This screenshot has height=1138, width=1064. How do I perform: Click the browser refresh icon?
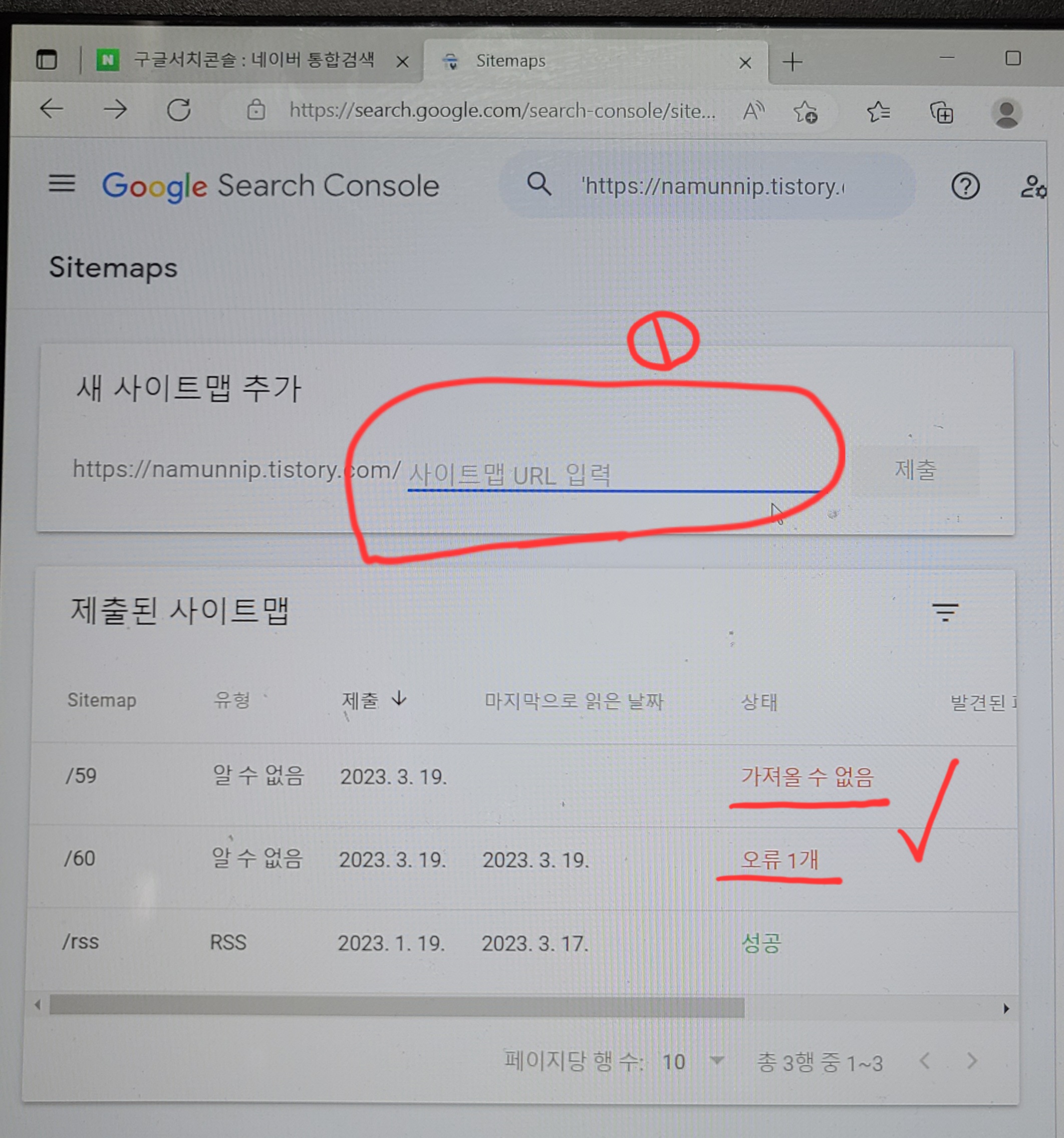(179, 110)
